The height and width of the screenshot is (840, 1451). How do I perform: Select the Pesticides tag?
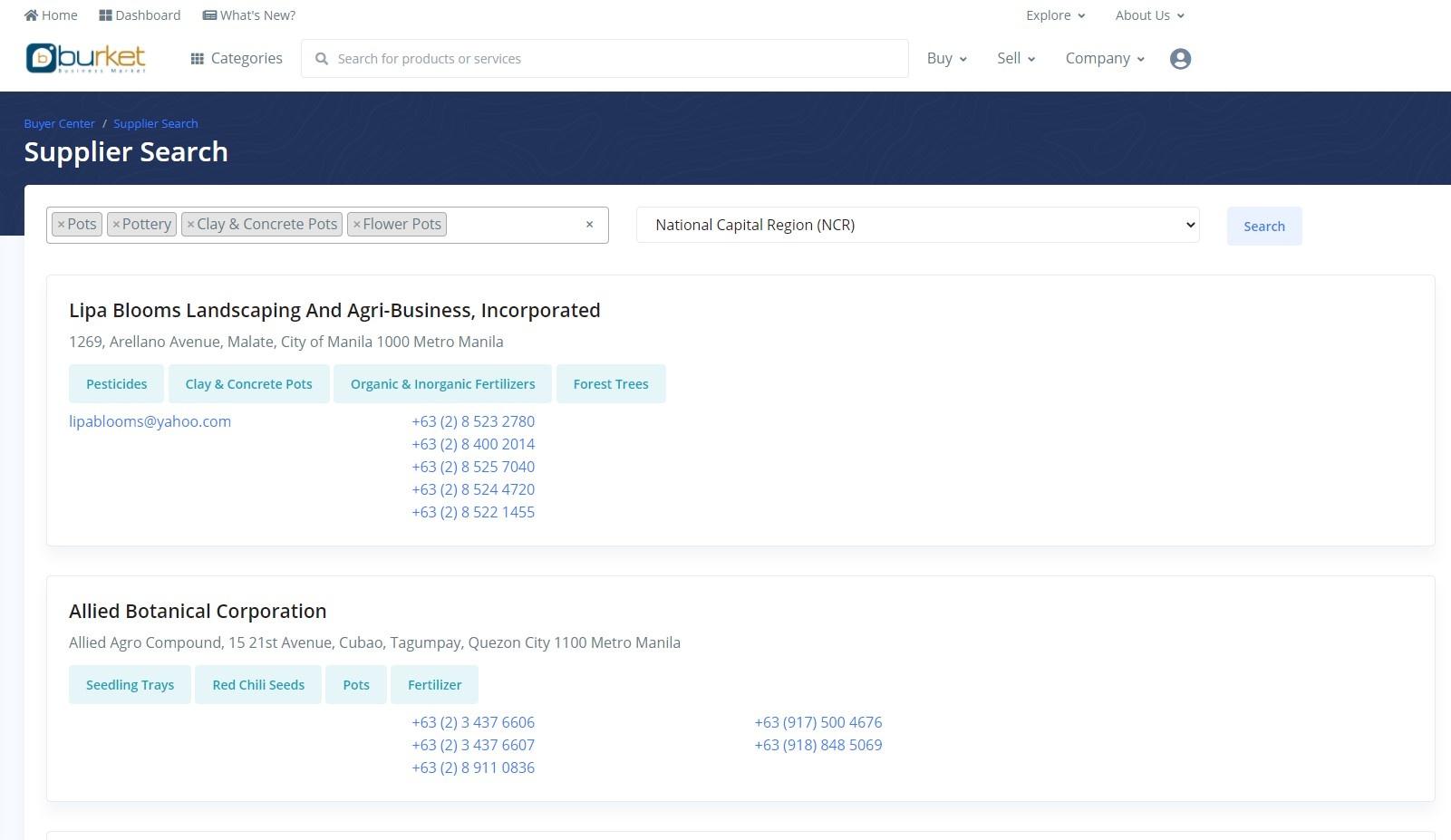coord(116,384)
